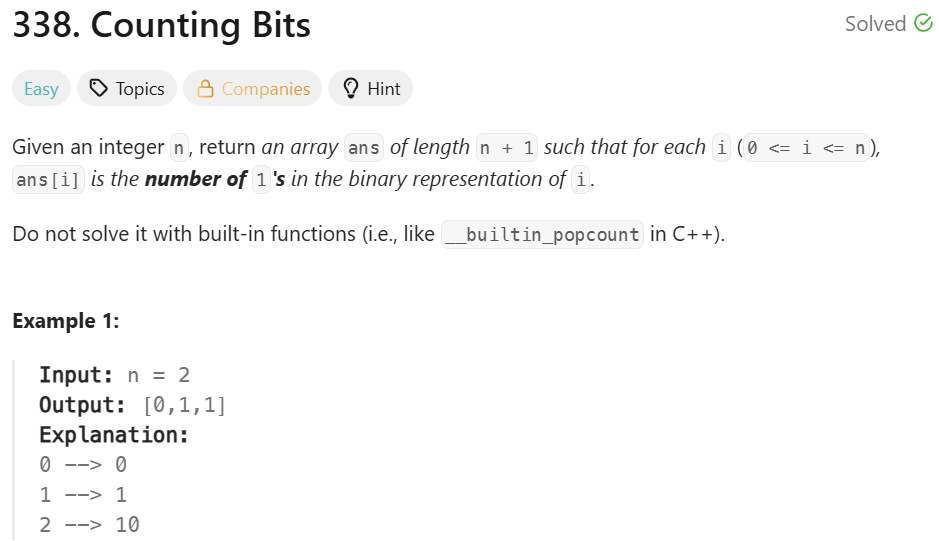Click the Solved status label

875,24
